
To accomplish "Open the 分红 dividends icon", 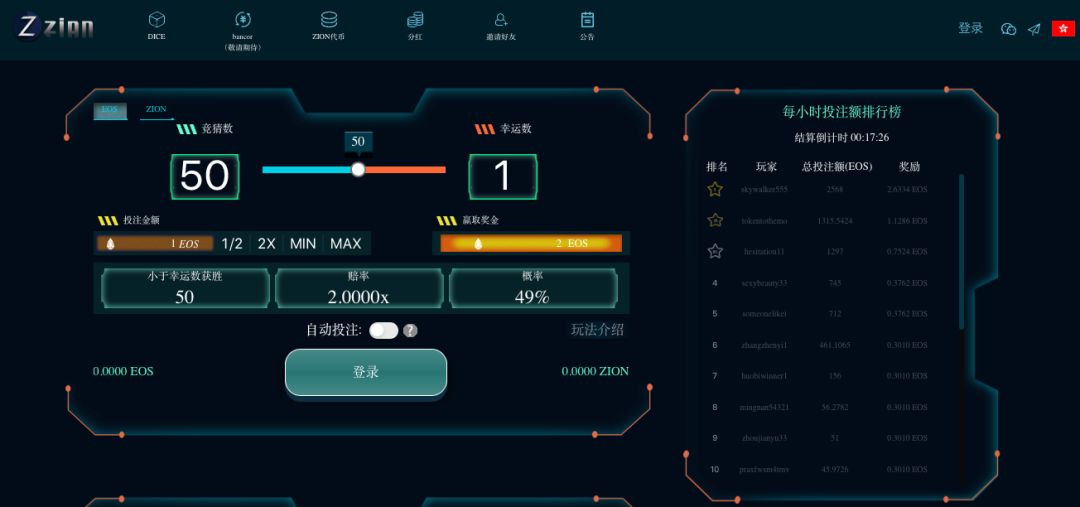I will tap(415, 20).
